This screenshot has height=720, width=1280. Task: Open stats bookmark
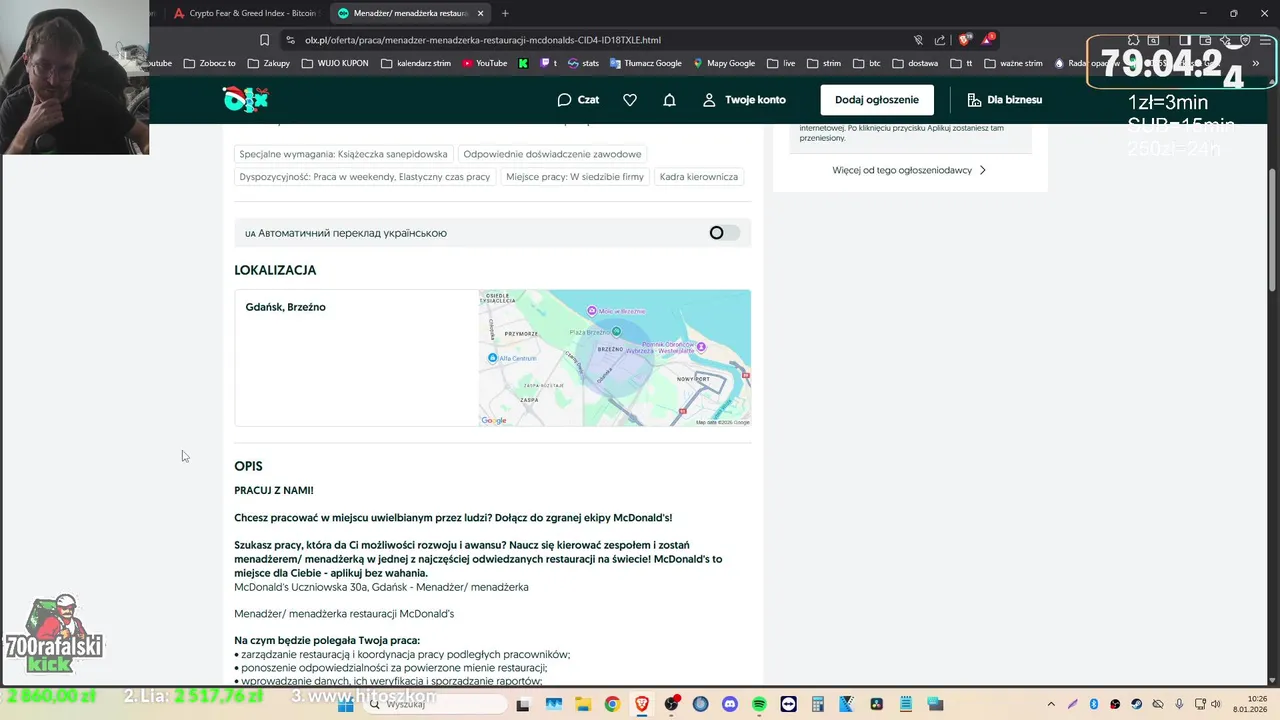click(x=584, y=63)
